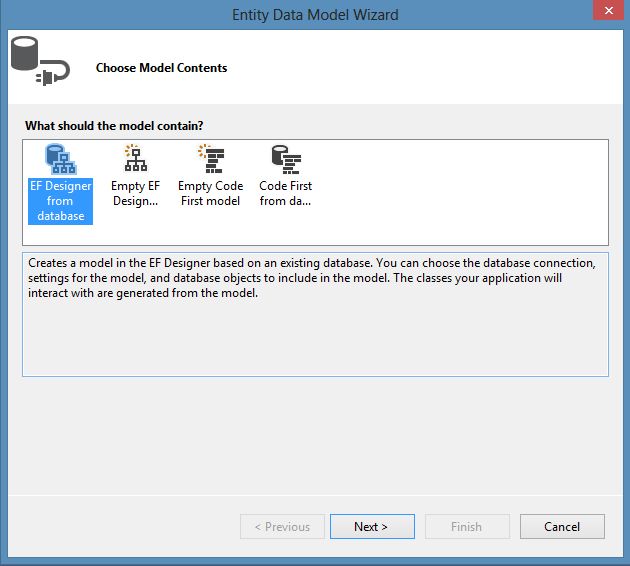This screenshot has width=630, height=566.
Task: Go to the next wizard step
Action: [372, 526]
